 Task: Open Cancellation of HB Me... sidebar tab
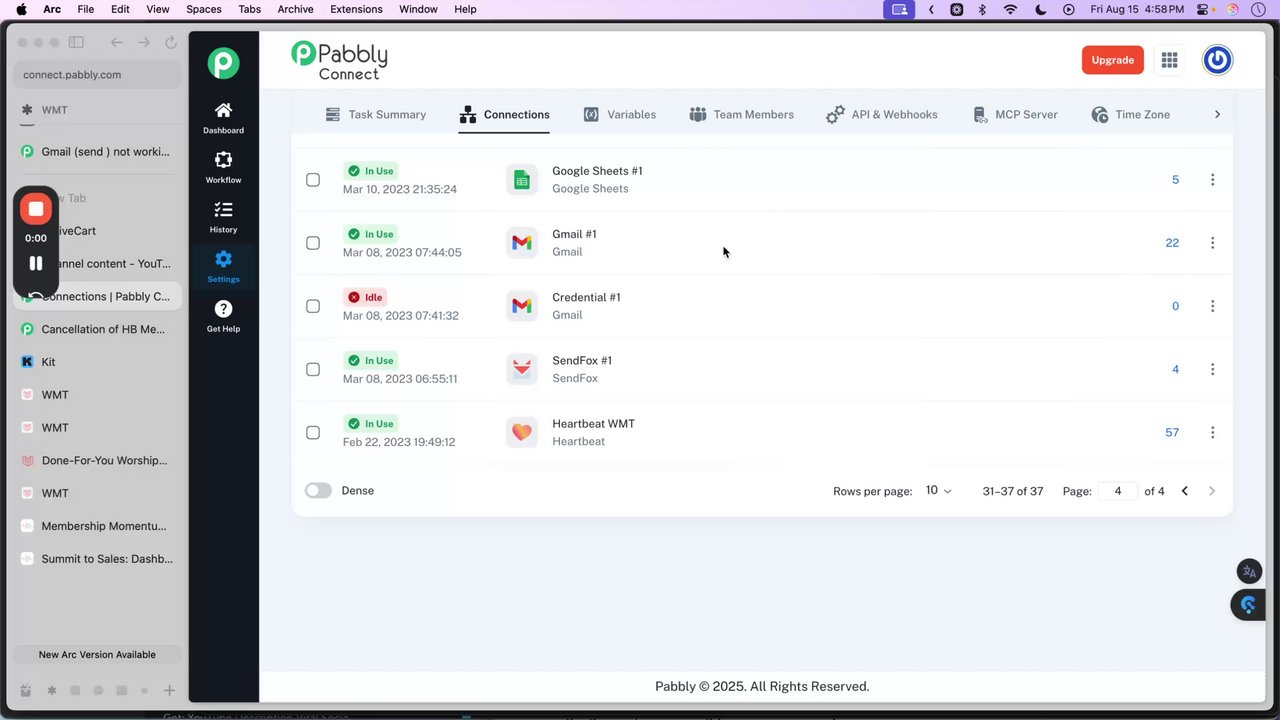pos(97,329)
